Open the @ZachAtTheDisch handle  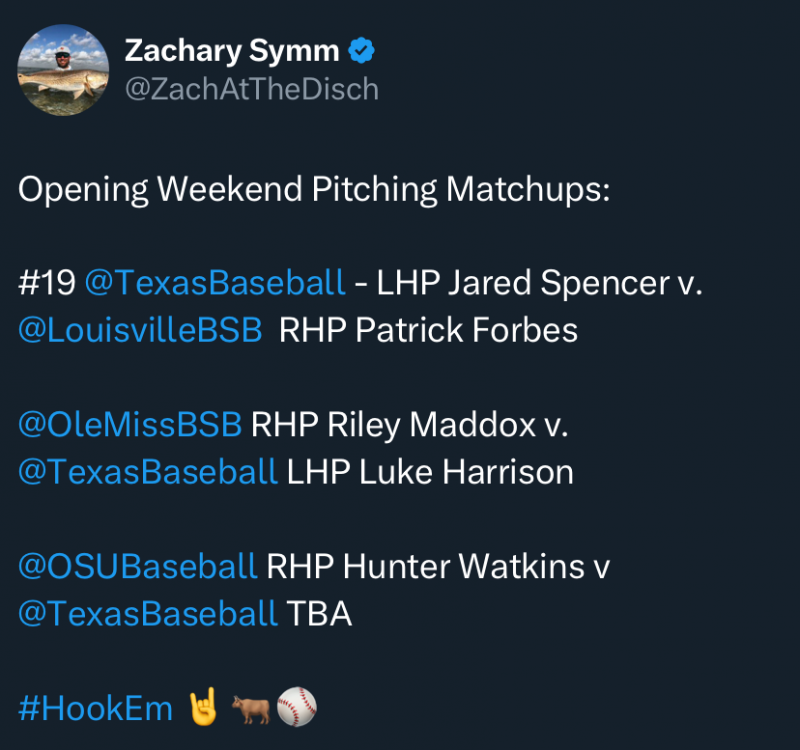[251, 89]
